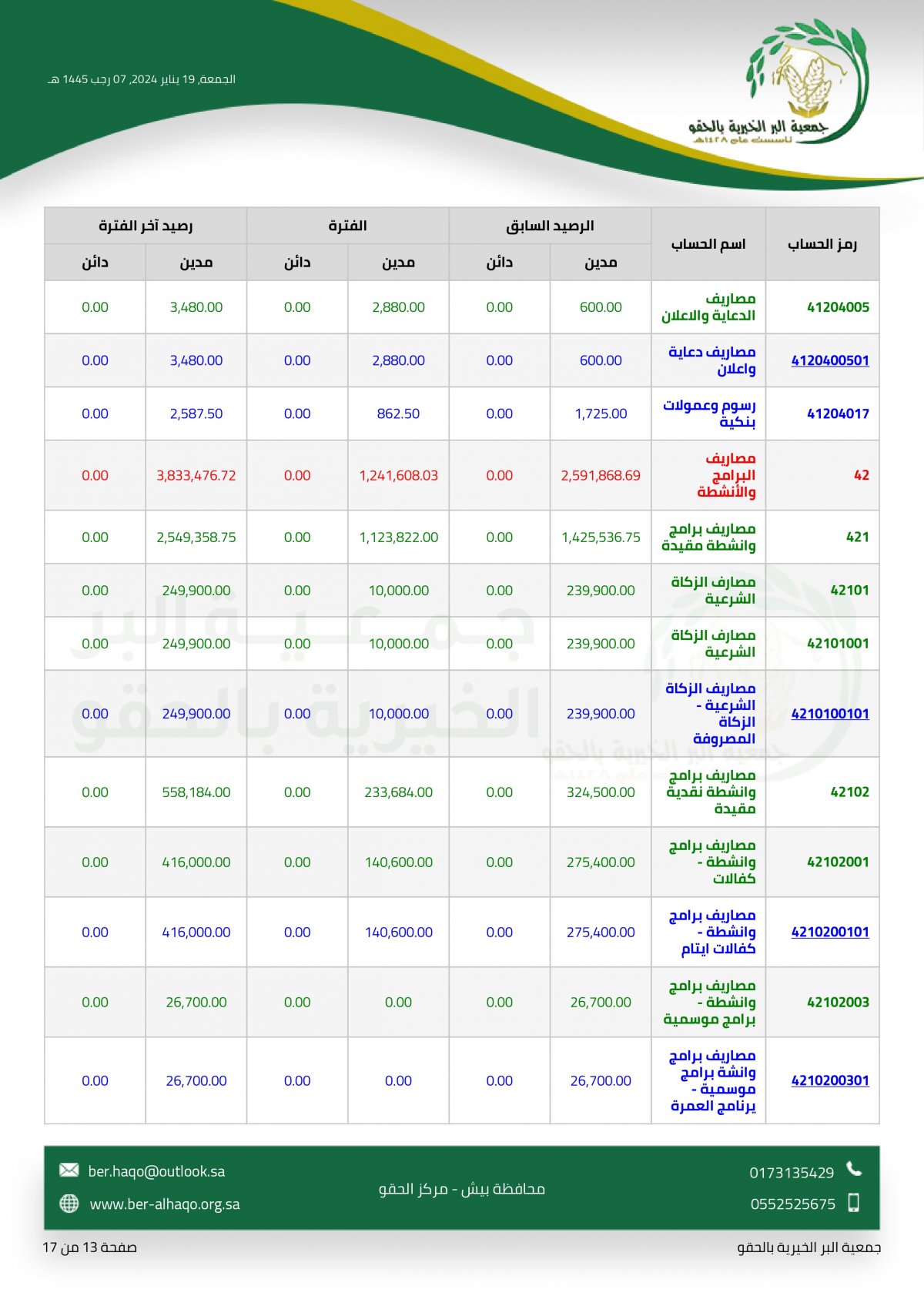Click the www.ber-alhaqo.org.sa website address

(165, 1204)
